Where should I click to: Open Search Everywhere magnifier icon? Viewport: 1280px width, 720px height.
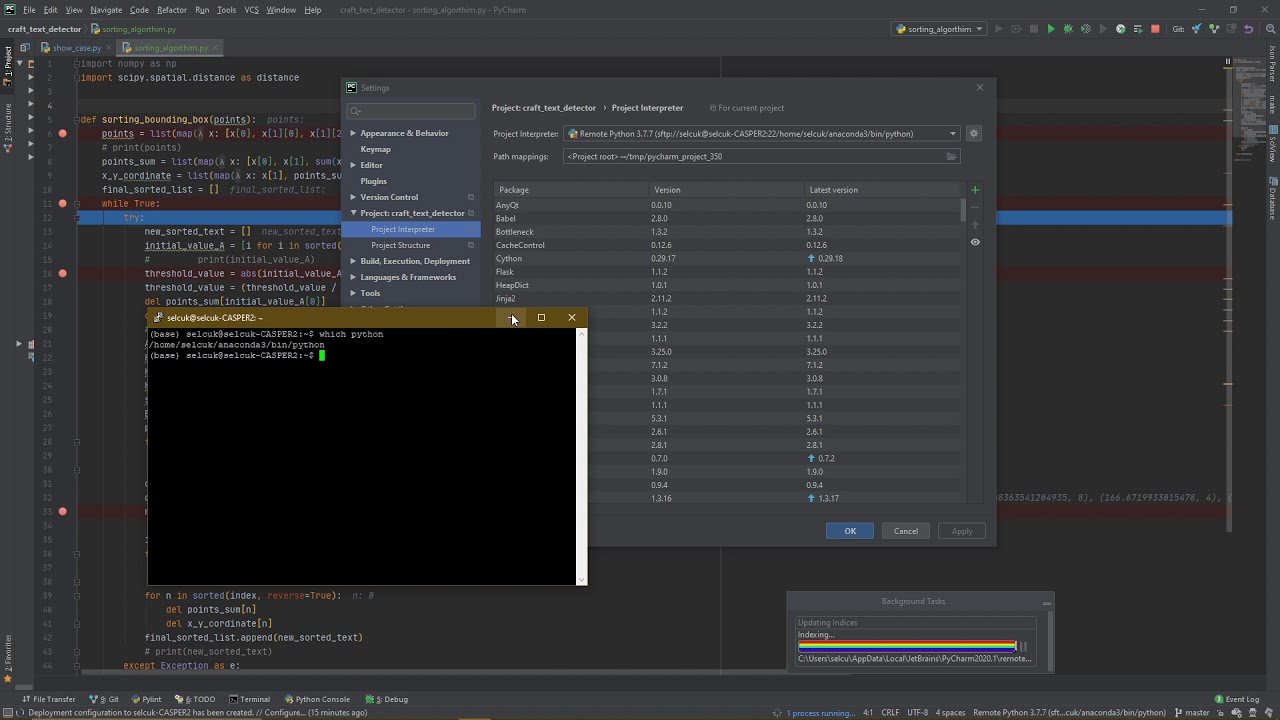click(1272, 29)
